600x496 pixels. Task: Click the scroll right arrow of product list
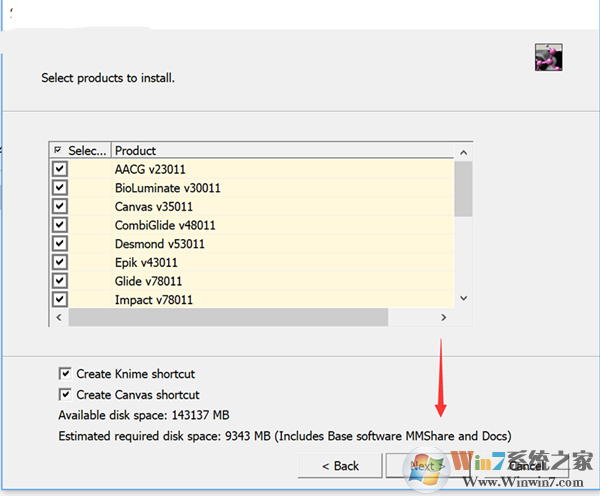[443, 317]
